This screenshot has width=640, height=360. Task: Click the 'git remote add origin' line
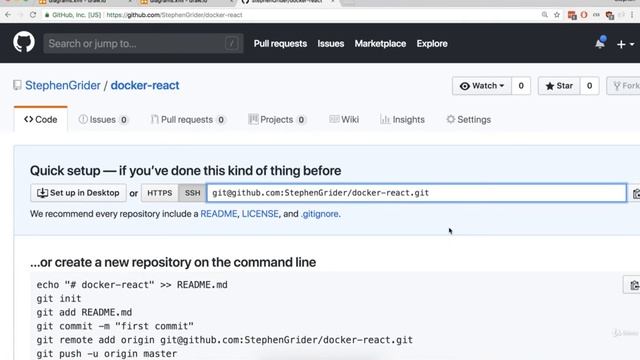(224, 340)
